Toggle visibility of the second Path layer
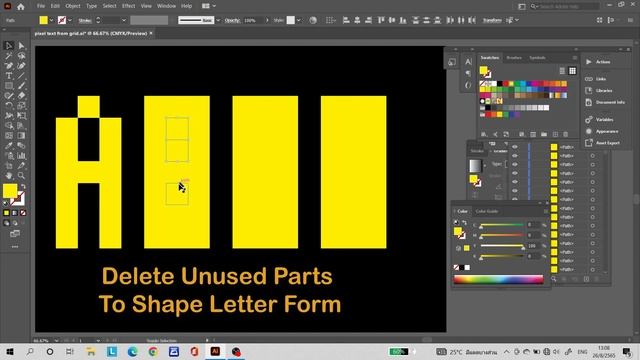Image resolution: width=640 pixels, height=360 pixels. (515, 156)
